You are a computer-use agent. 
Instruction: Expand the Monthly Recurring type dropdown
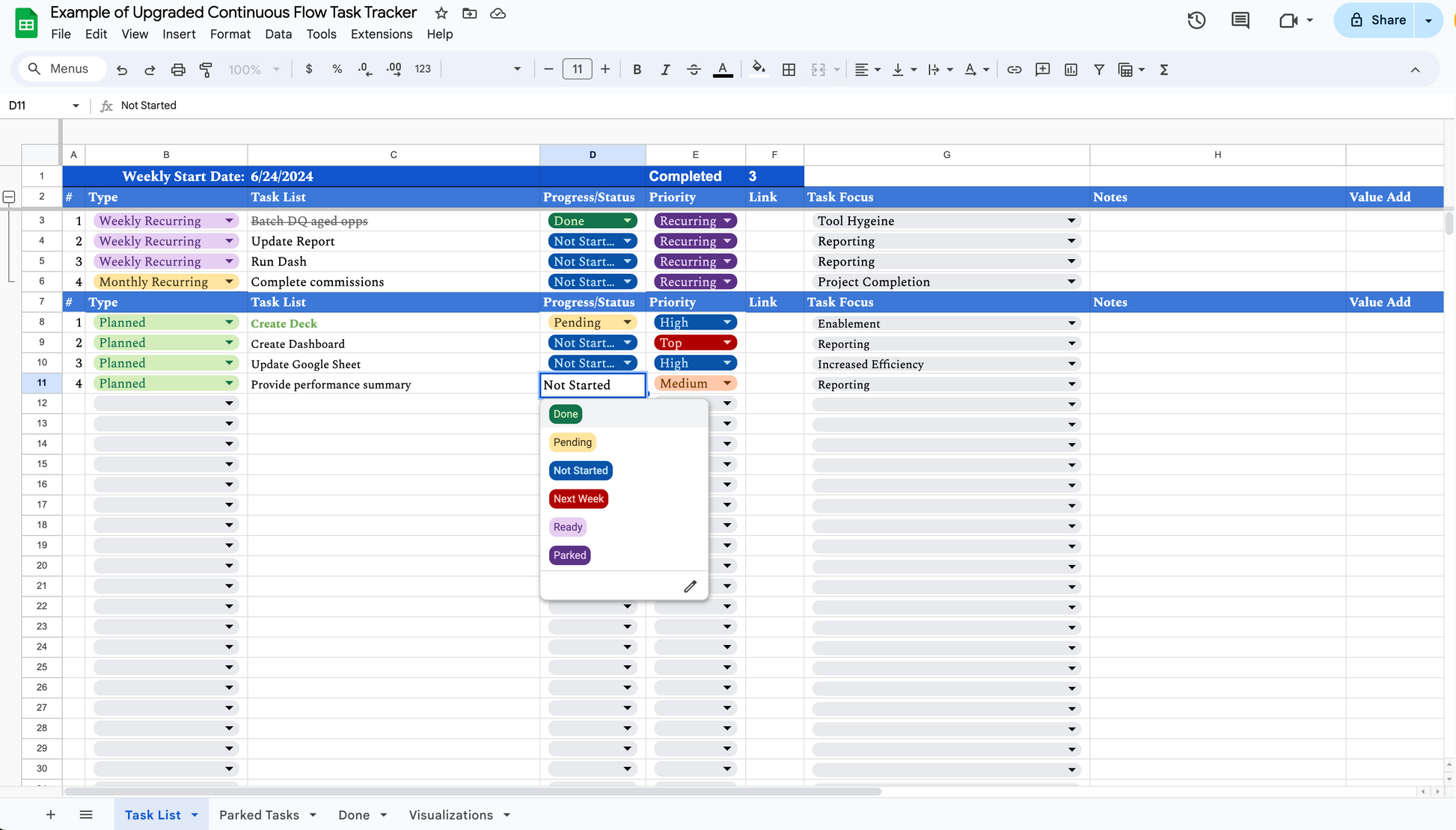(229, 281)
